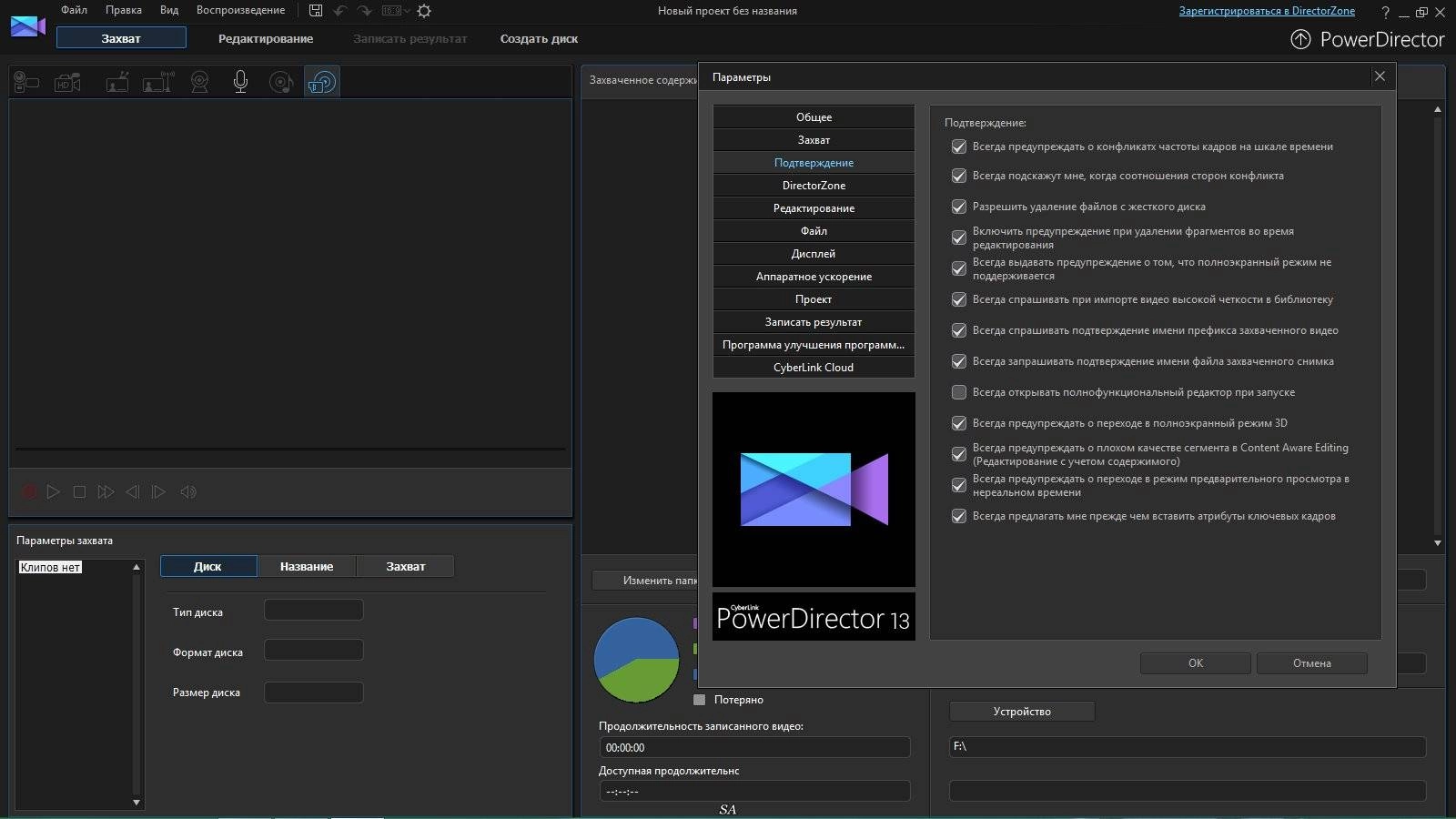Click the previous frame button
This screenshot has width=1456, height=819.
133,491
